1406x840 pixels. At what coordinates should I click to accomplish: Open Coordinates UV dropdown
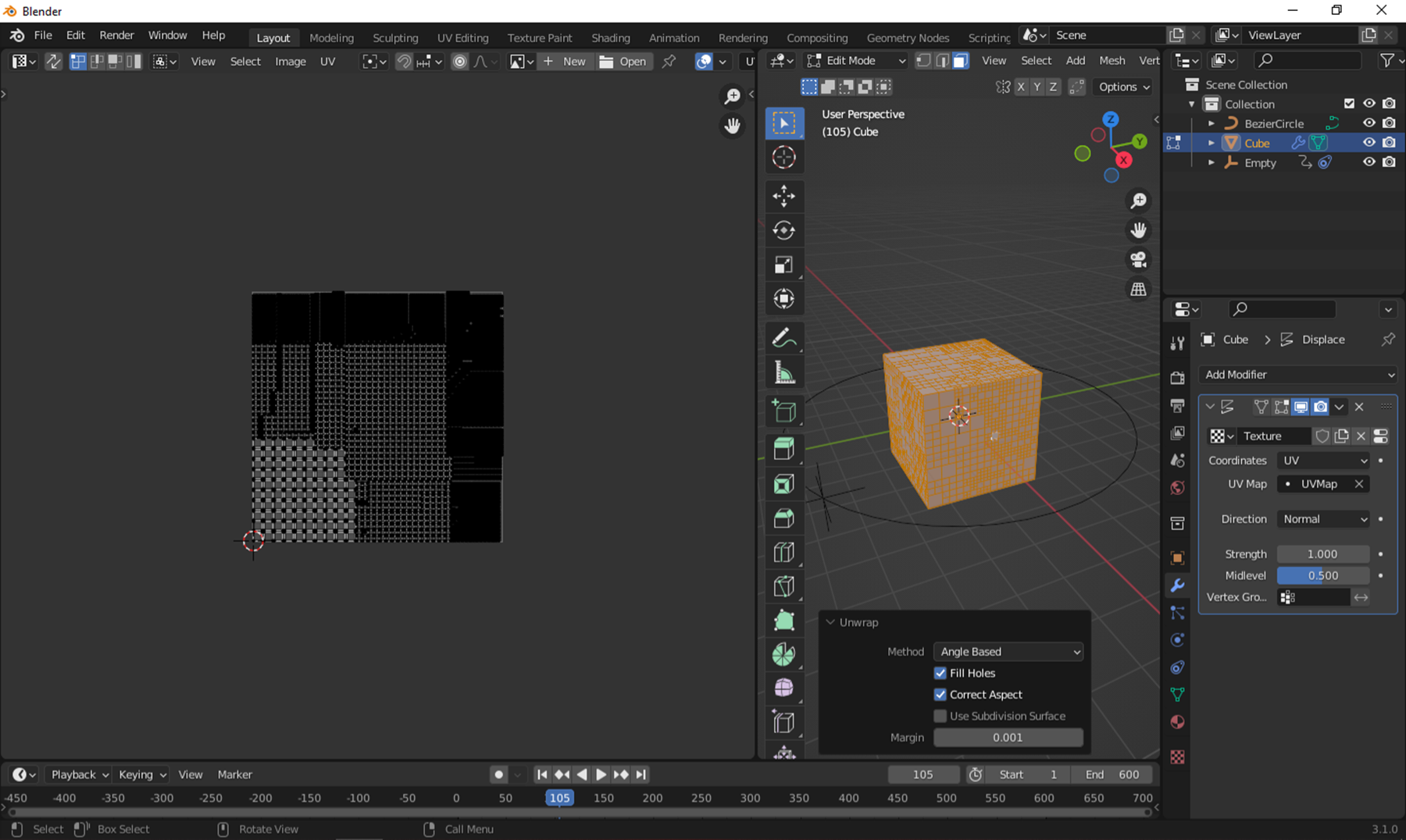tap(1324, 461)
